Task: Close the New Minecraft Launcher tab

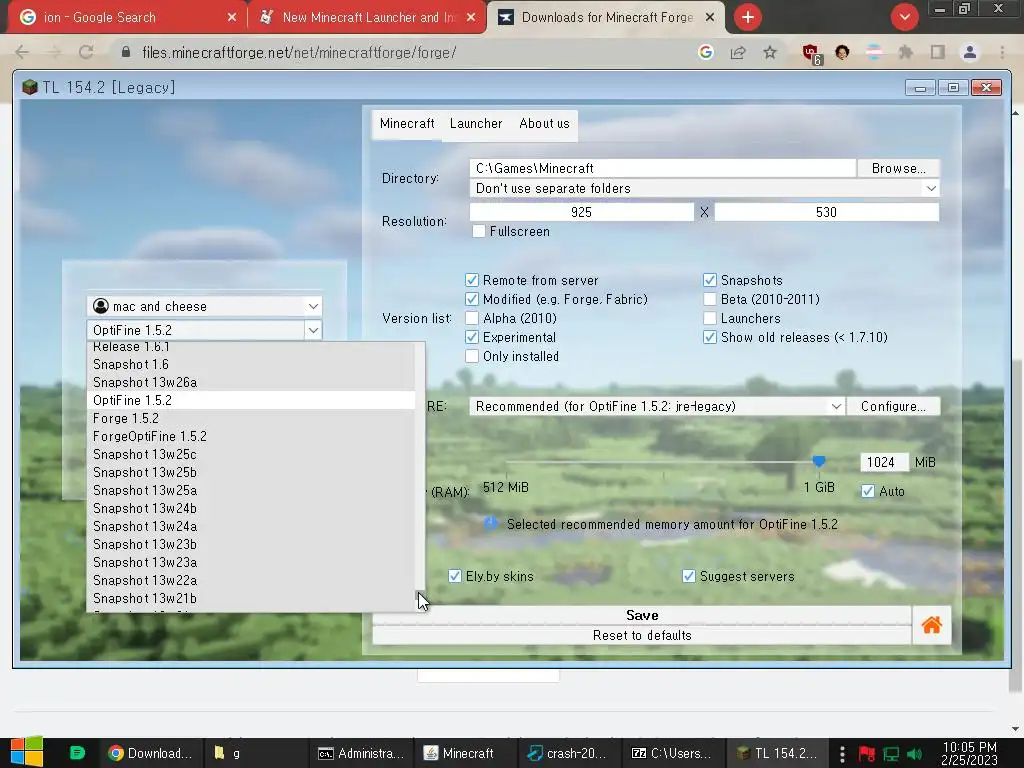Action: click(x=471, y=18)
